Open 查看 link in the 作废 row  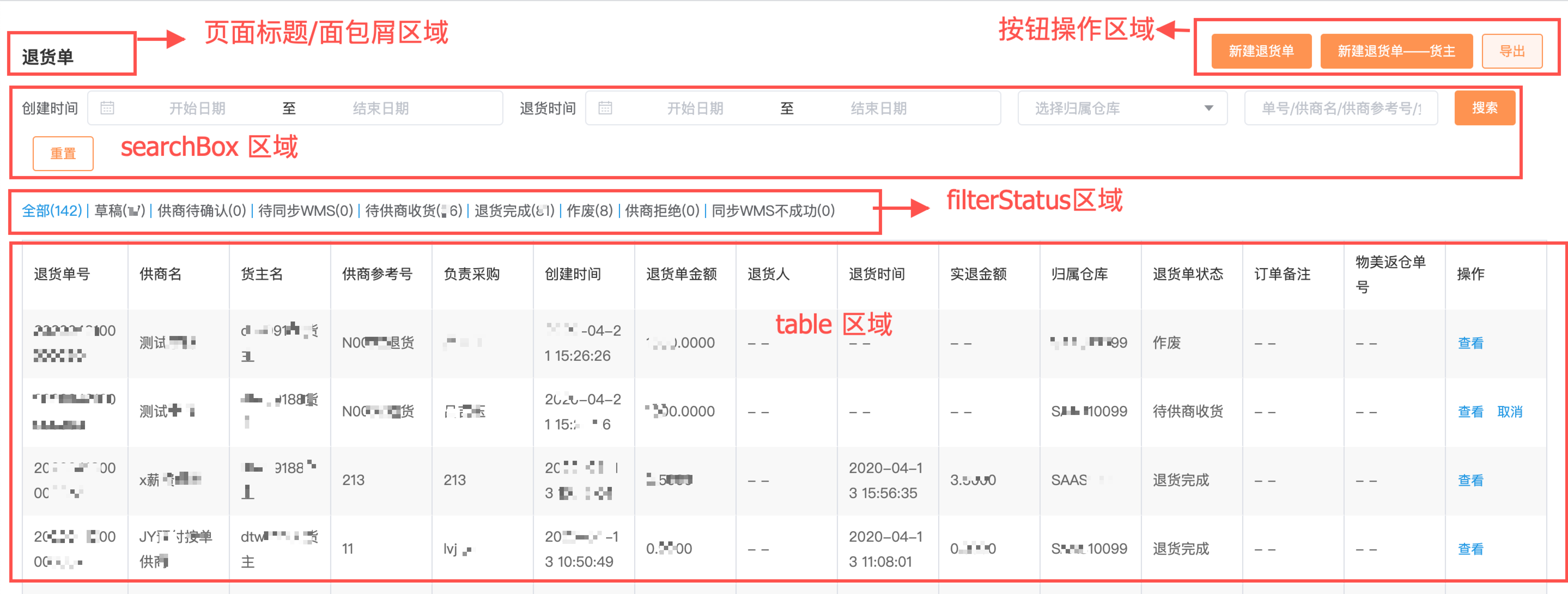coord(1470,343)
